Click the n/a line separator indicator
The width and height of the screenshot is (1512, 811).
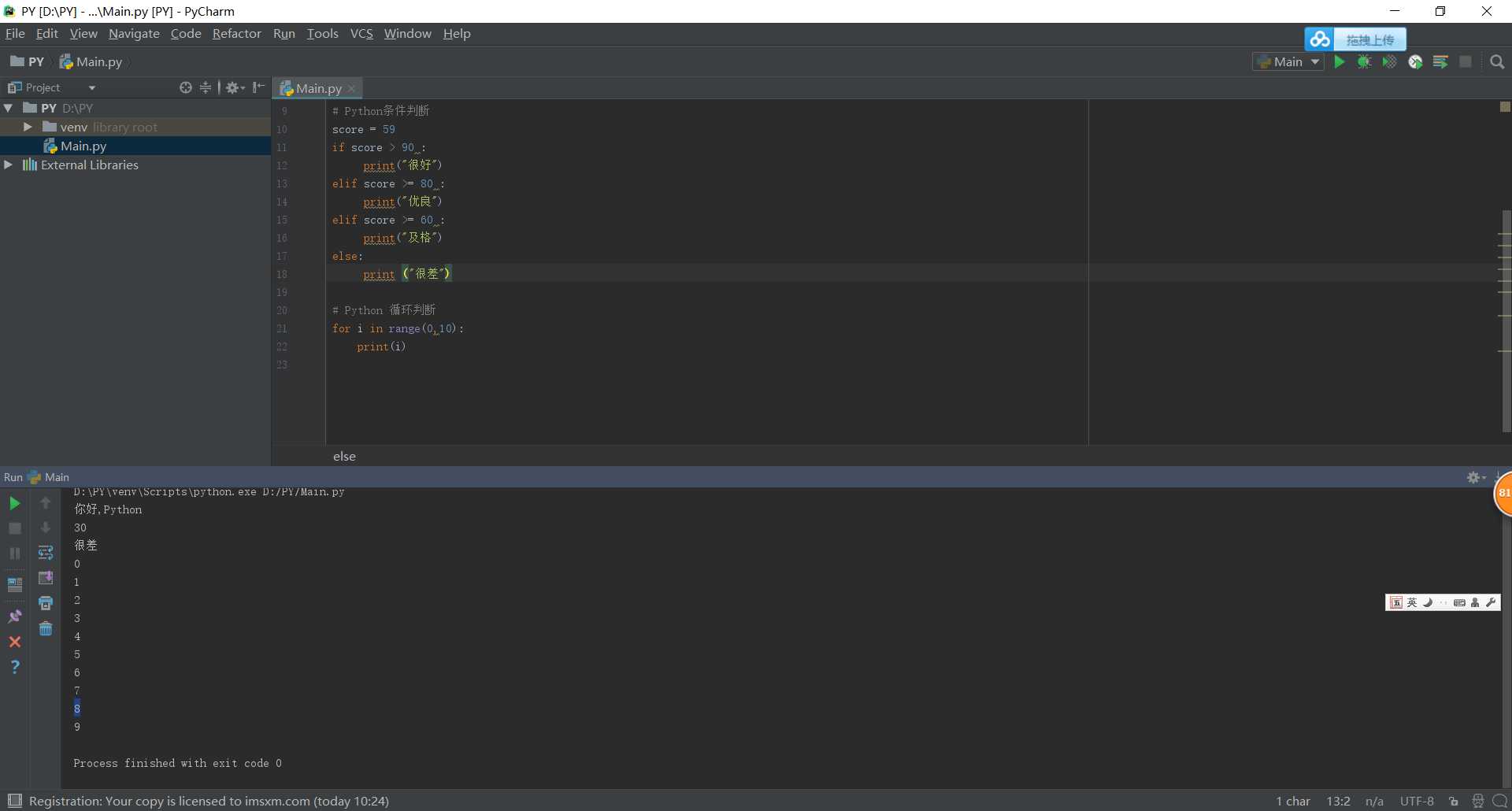pos(1374,801)
